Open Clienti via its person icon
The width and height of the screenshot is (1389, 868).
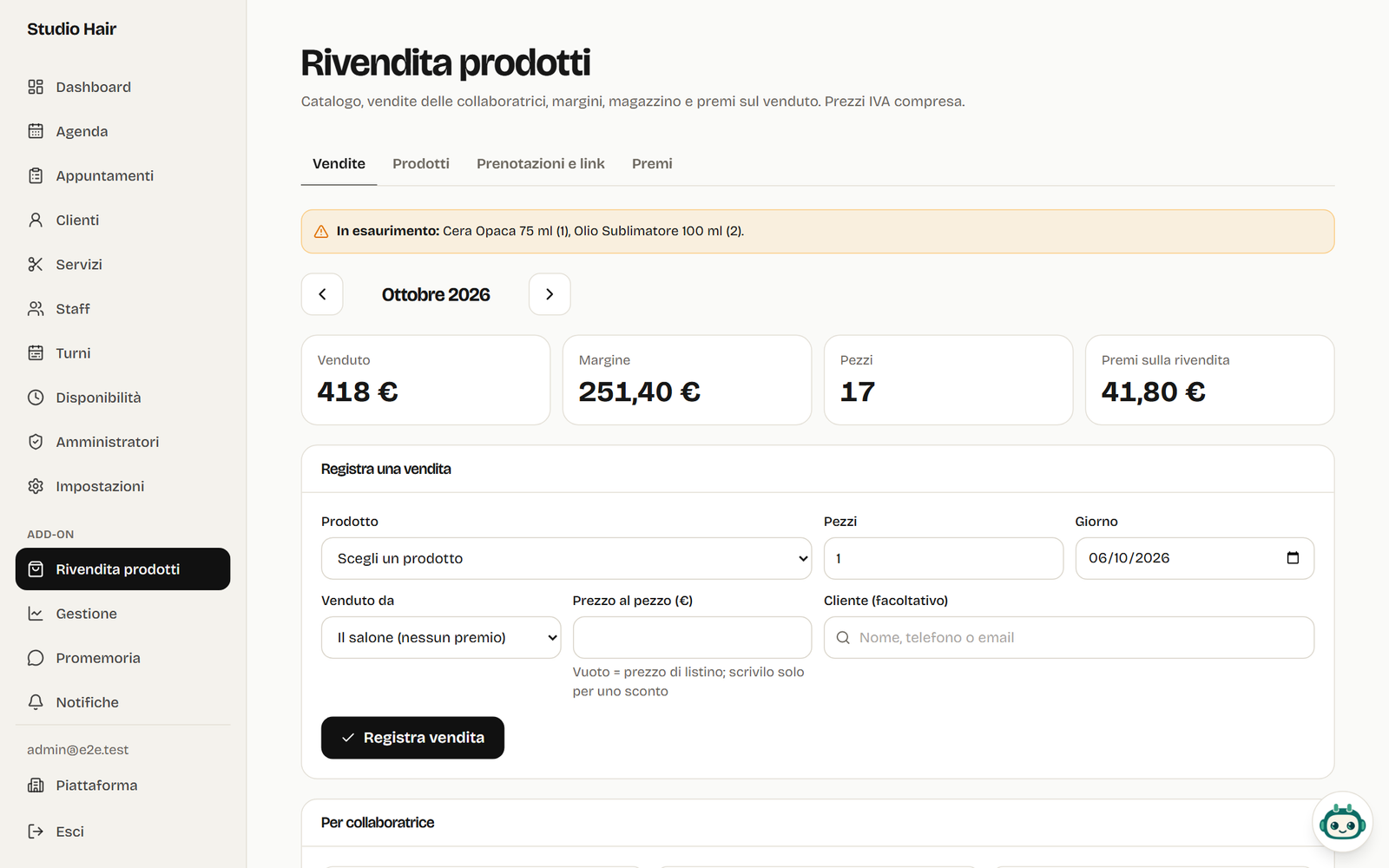pyautogui.click(x=36, y=220)
